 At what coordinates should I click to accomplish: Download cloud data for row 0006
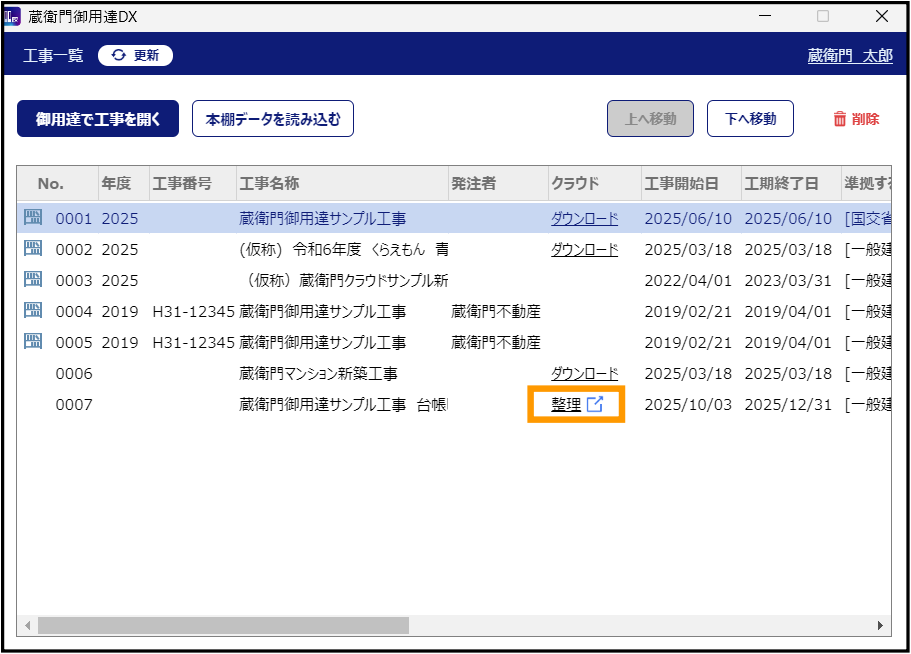(584, 373)
